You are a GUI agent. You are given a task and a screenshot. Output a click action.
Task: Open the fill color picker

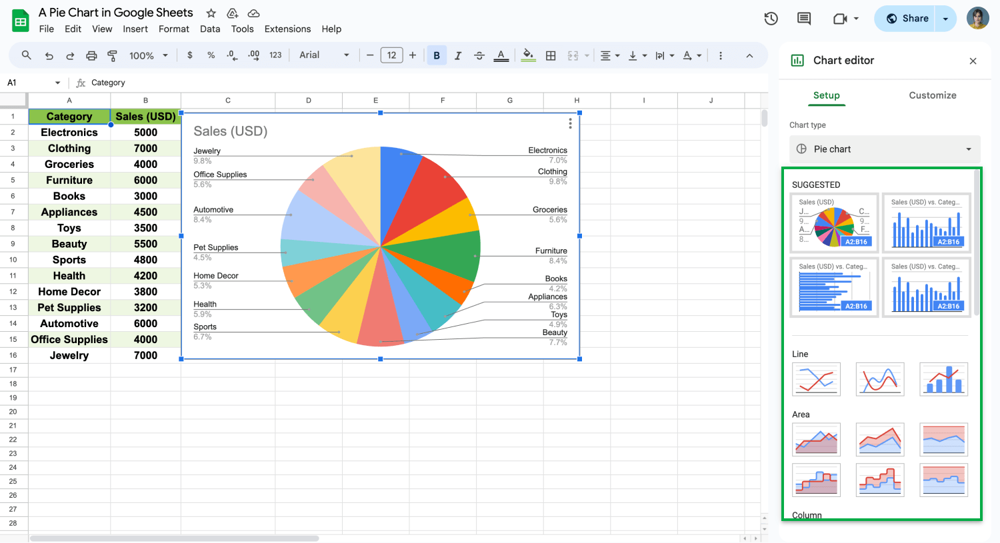coord(528,56)
